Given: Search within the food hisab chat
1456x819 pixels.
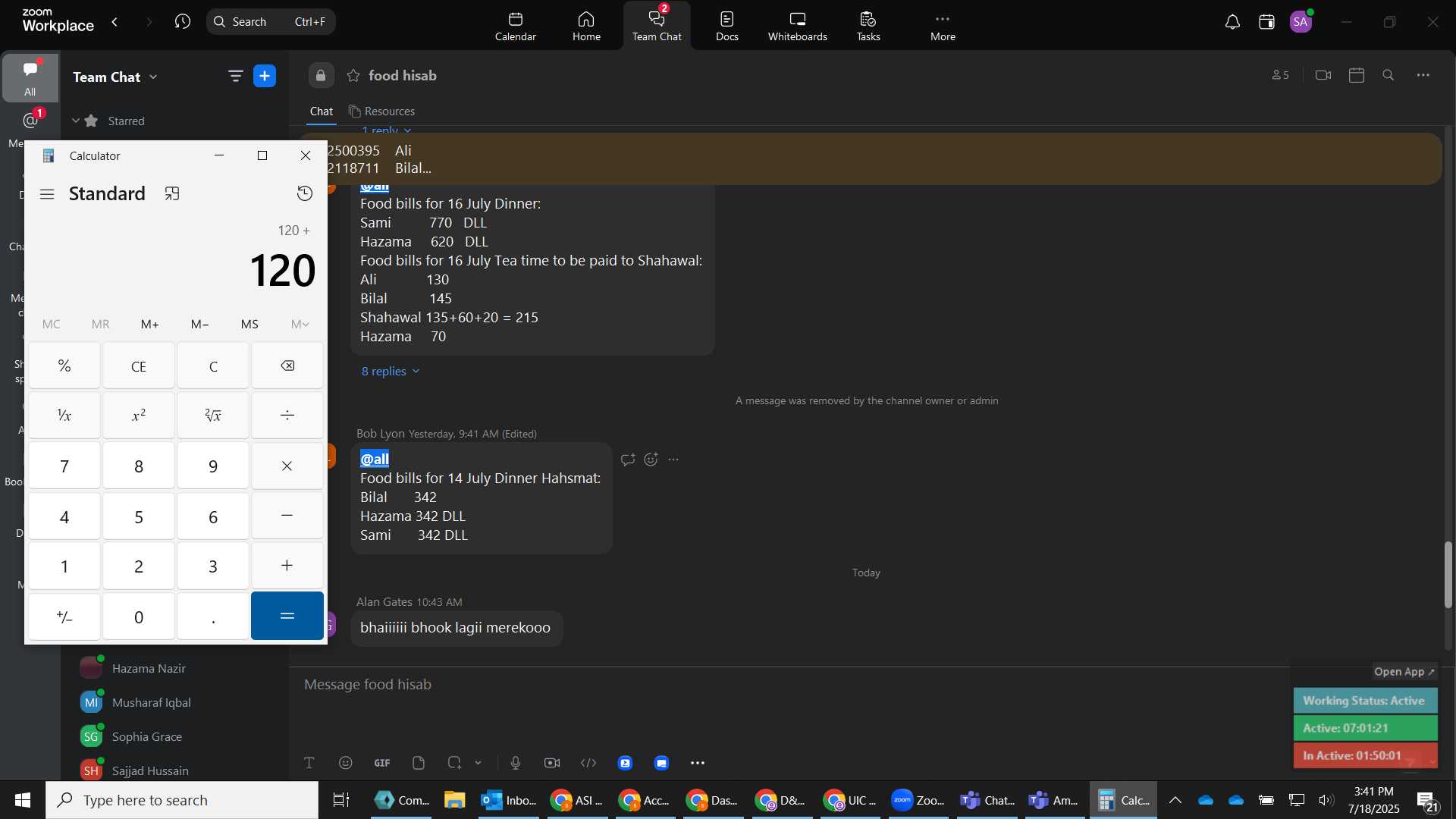Looking at the screenshot, I should [1389, 75].
